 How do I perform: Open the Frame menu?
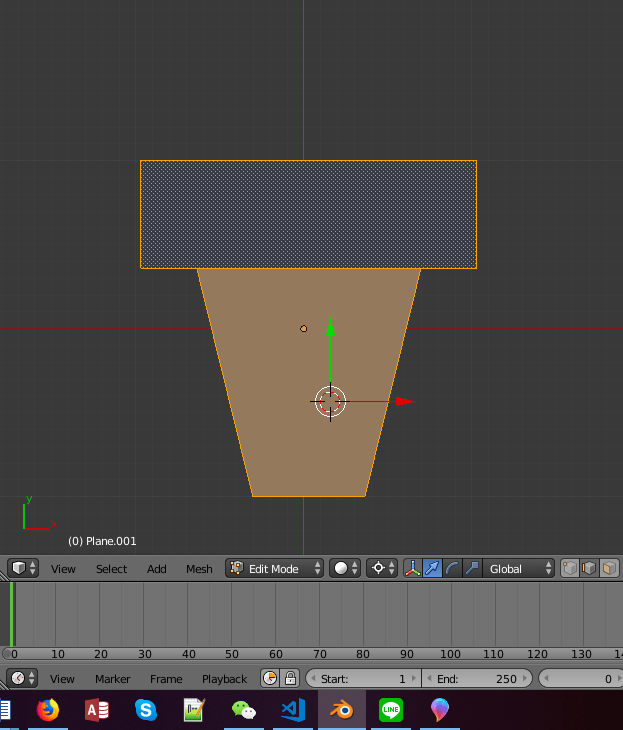pos(166,679)
